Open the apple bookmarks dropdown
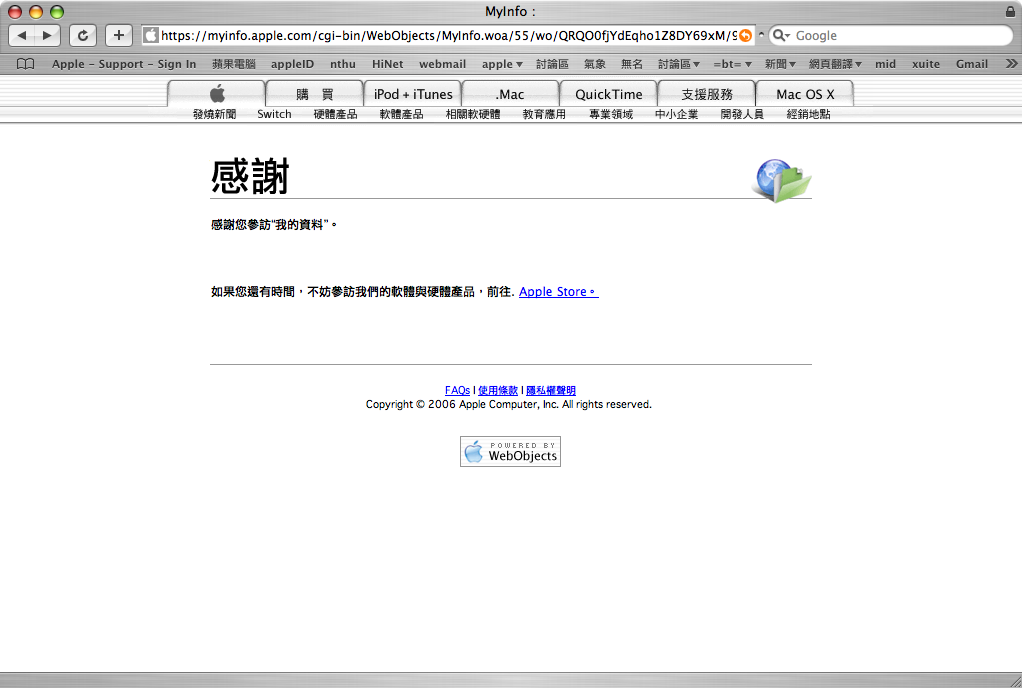Screen dimensions: 1022x688 coord(502,64)
